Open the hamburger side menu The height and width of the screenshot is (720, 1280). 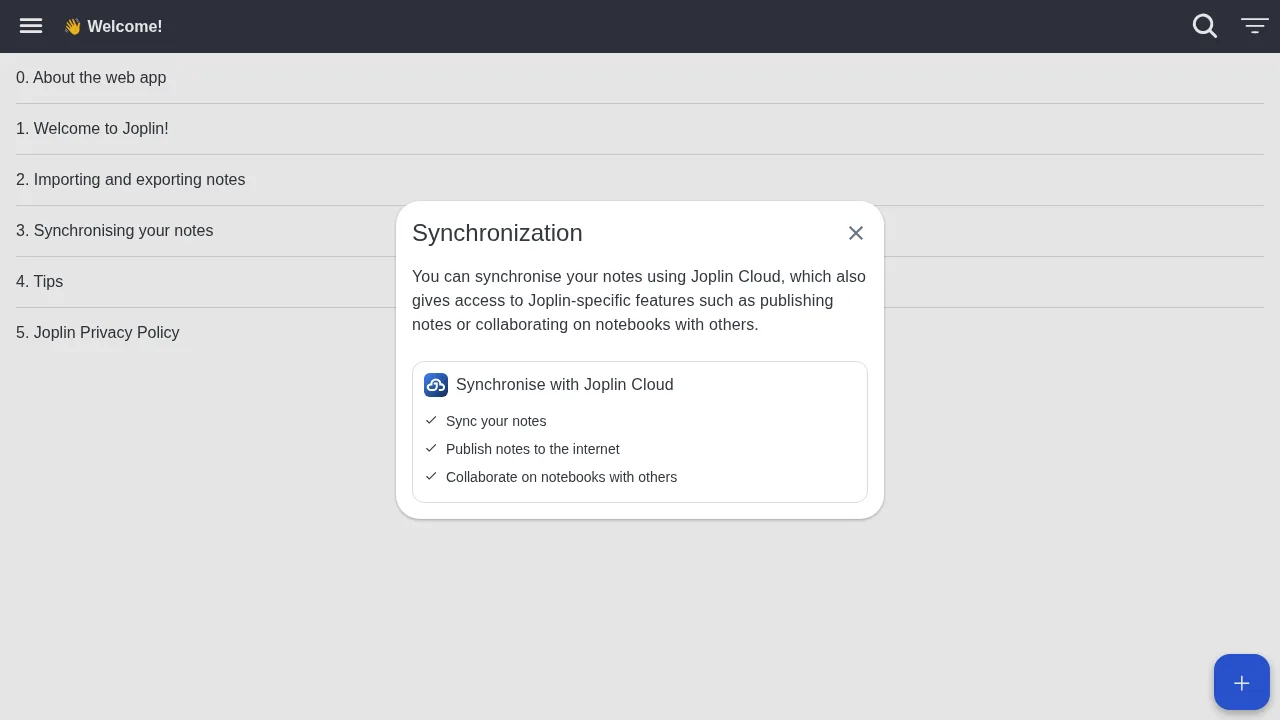tap(31, 26)
